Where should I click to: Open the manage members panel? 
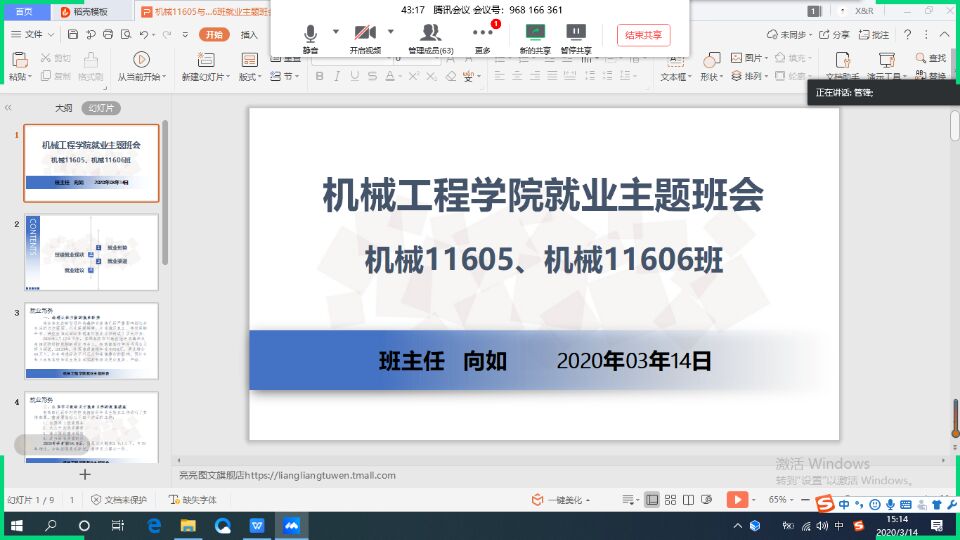coord(430,36)
